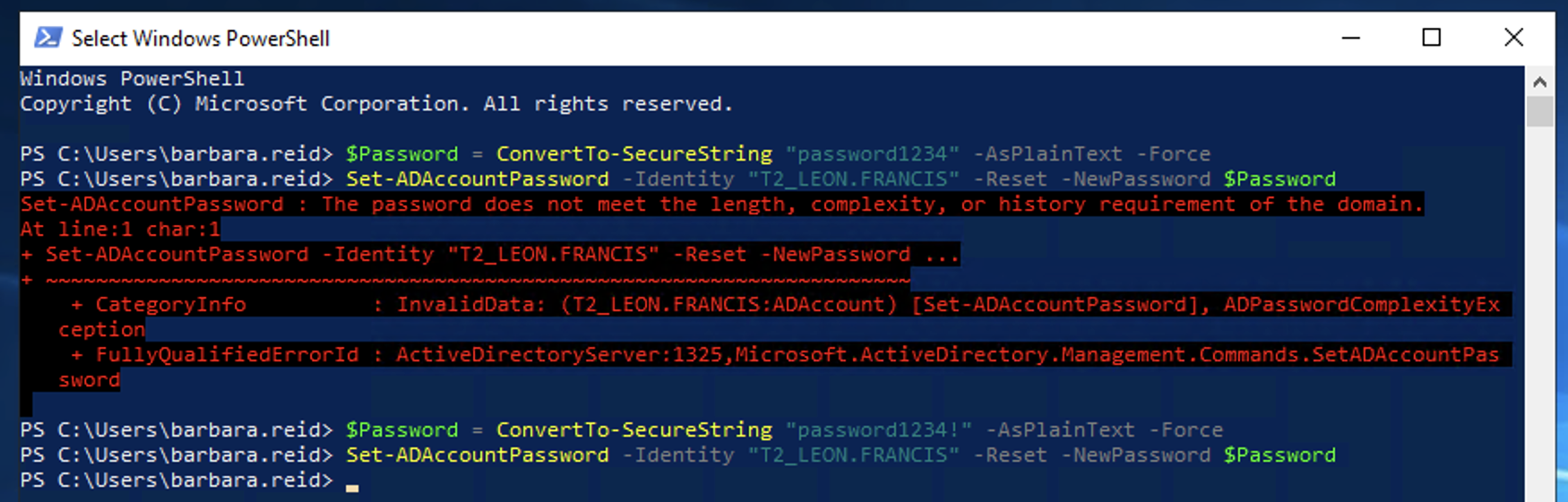The width and height of the screenshot is (1568, 502).
Task: Click the FullyQualifiedErrorId error line
Action: (227, 355)
